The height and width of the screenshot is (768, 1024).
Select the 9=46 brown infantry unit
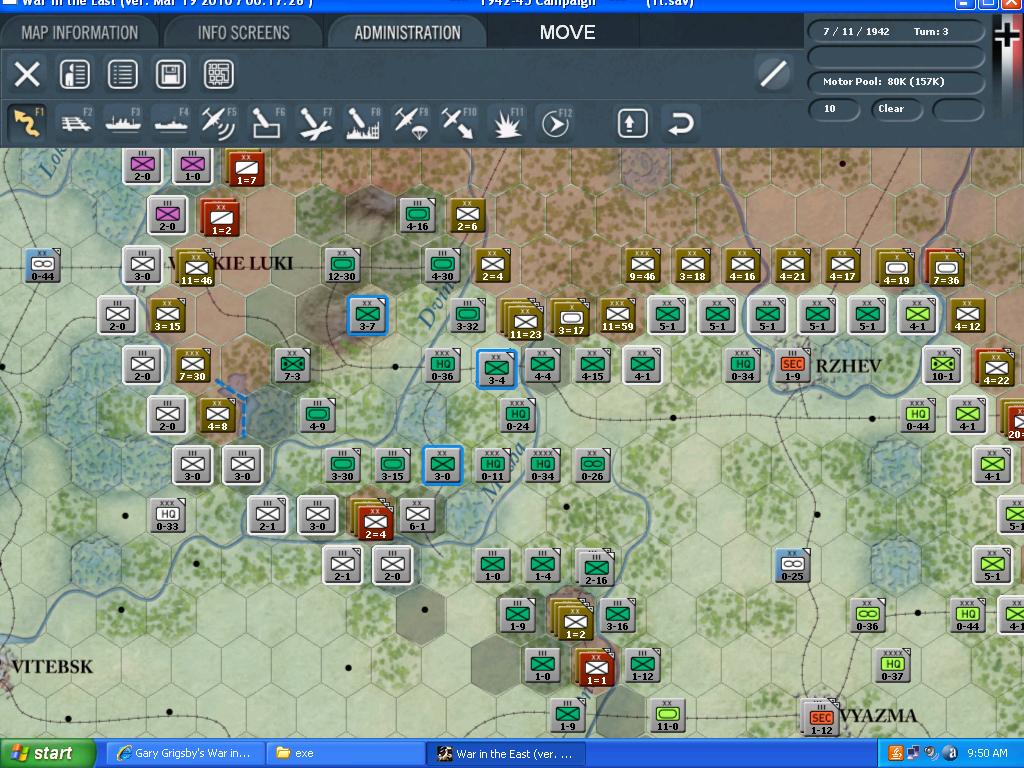(642, 266)
